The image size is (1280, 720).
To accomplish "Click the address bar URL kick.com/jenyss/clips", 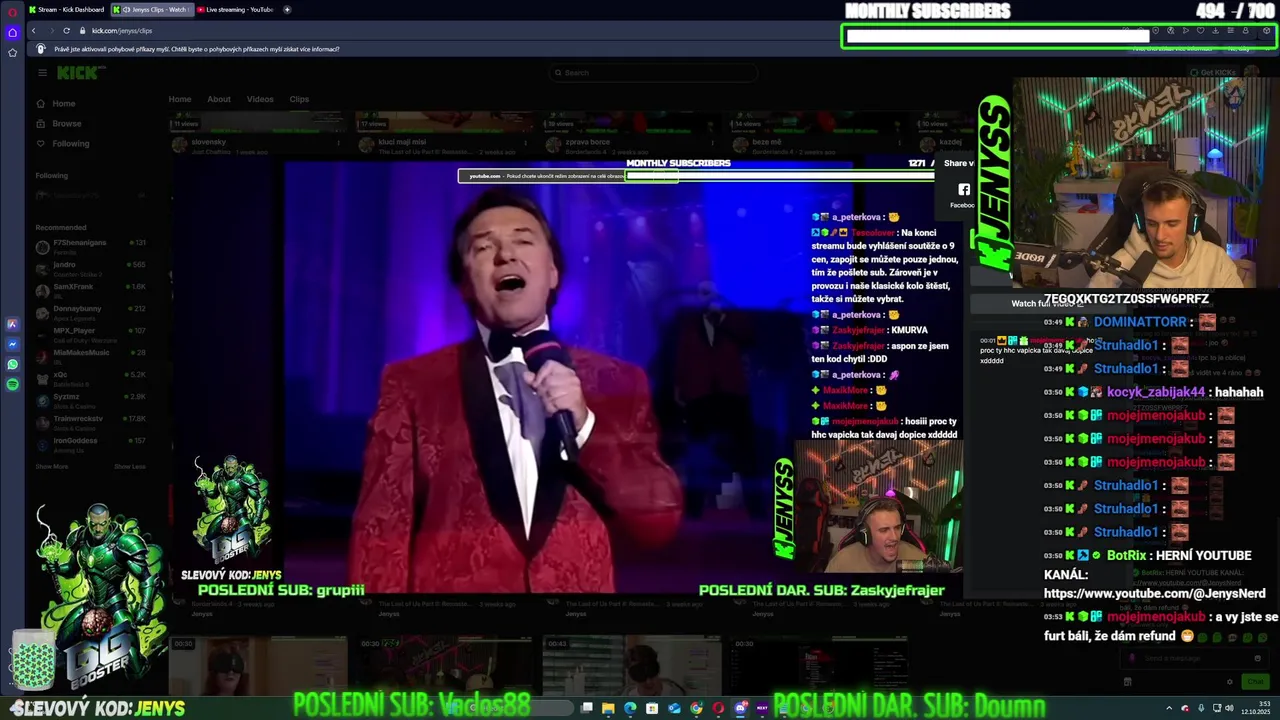I will [122, 30].
